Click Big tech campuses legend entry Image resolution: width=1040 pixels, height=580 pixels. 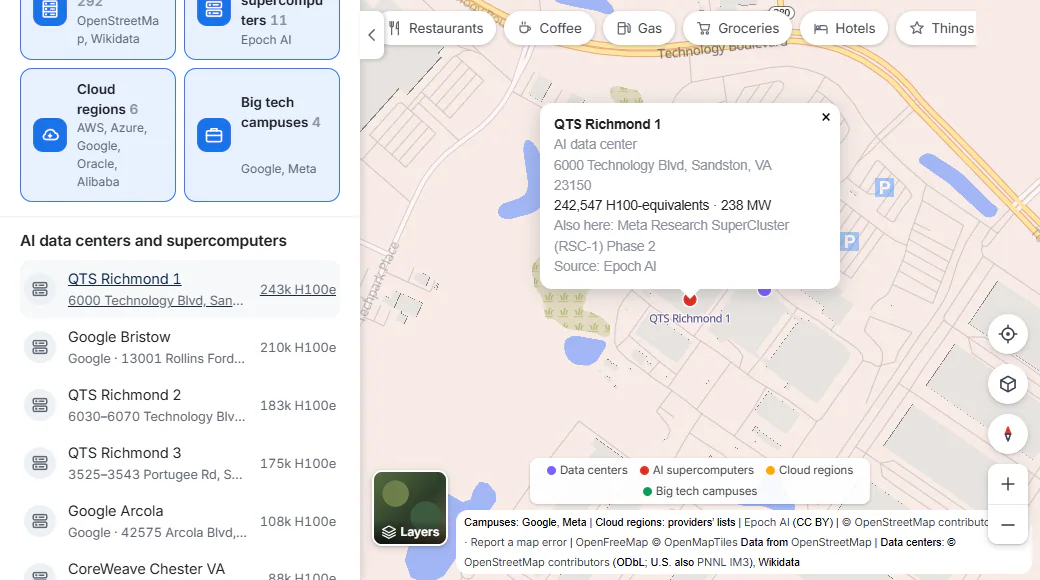pos(700,491)
